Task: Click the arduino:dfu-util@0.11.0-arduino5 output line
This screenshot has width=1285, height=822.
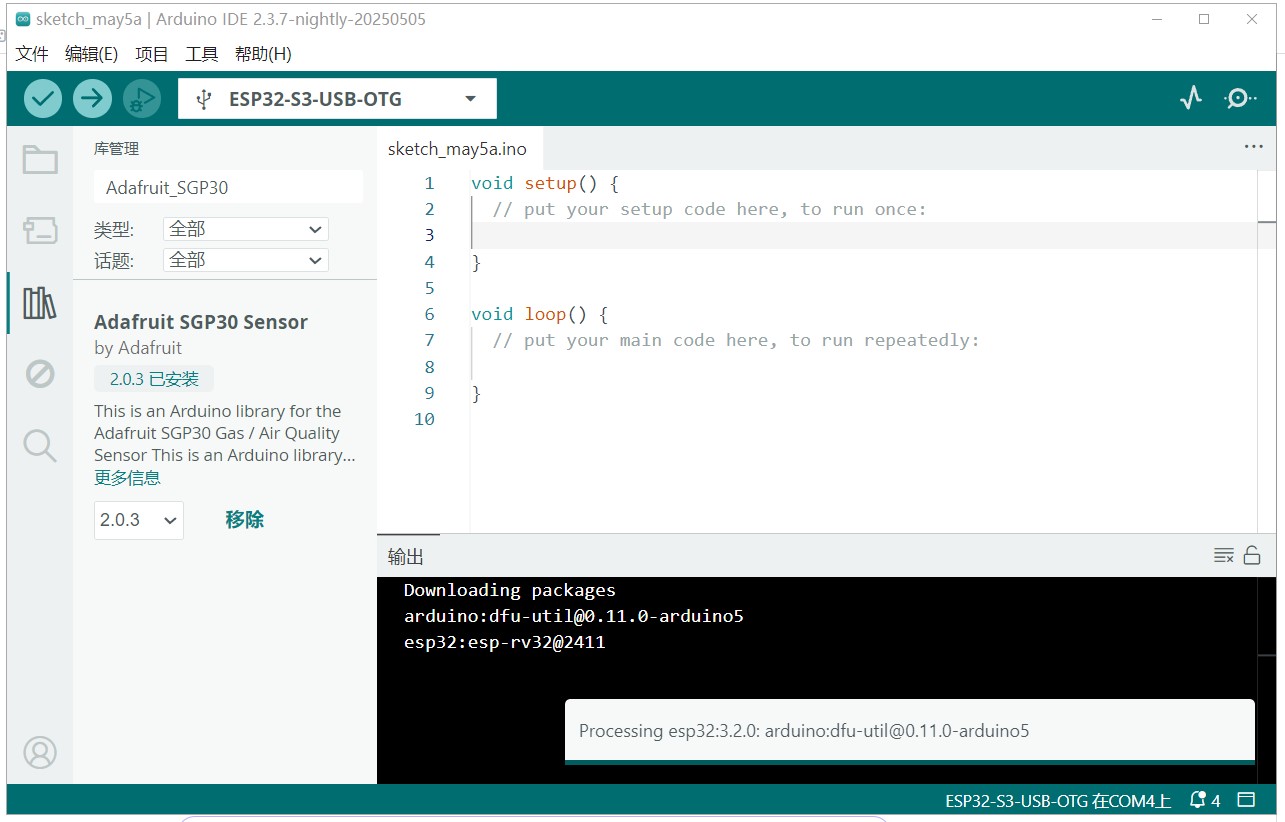Action: 574,616
